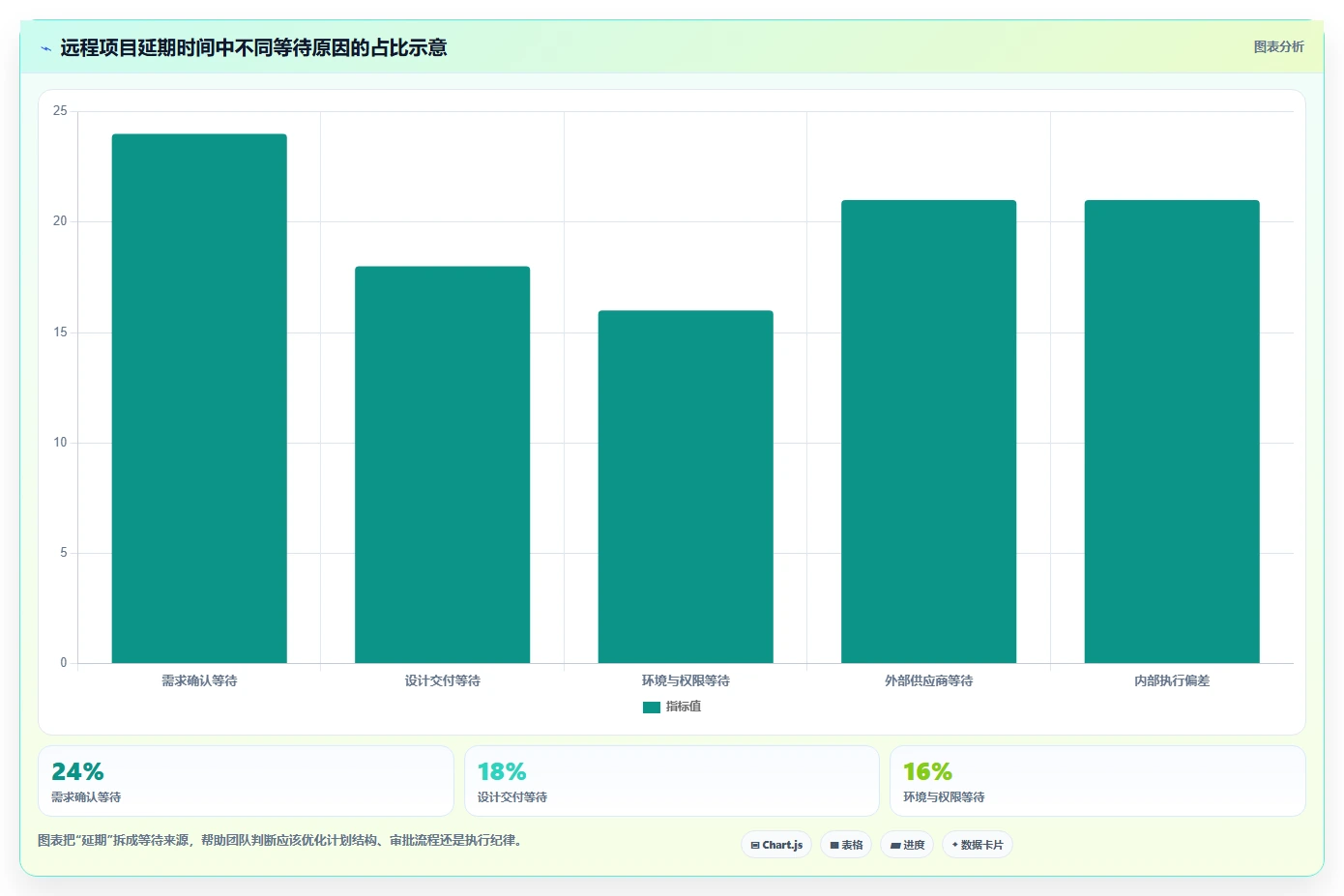Click the chart title 远程项目延期时间中不同等待原因的占比示意

pyautogui.click(x=253, y=48)
